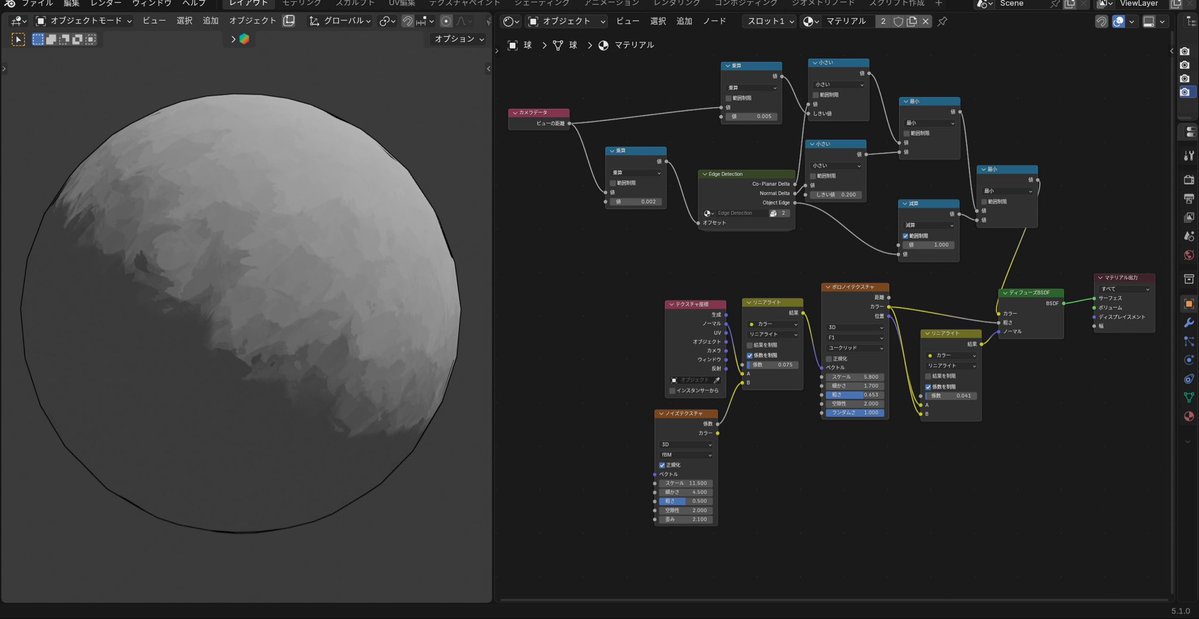Click the fake user shield icon for マテリアル
The image size is (1199, 619).
click(898, 21)
